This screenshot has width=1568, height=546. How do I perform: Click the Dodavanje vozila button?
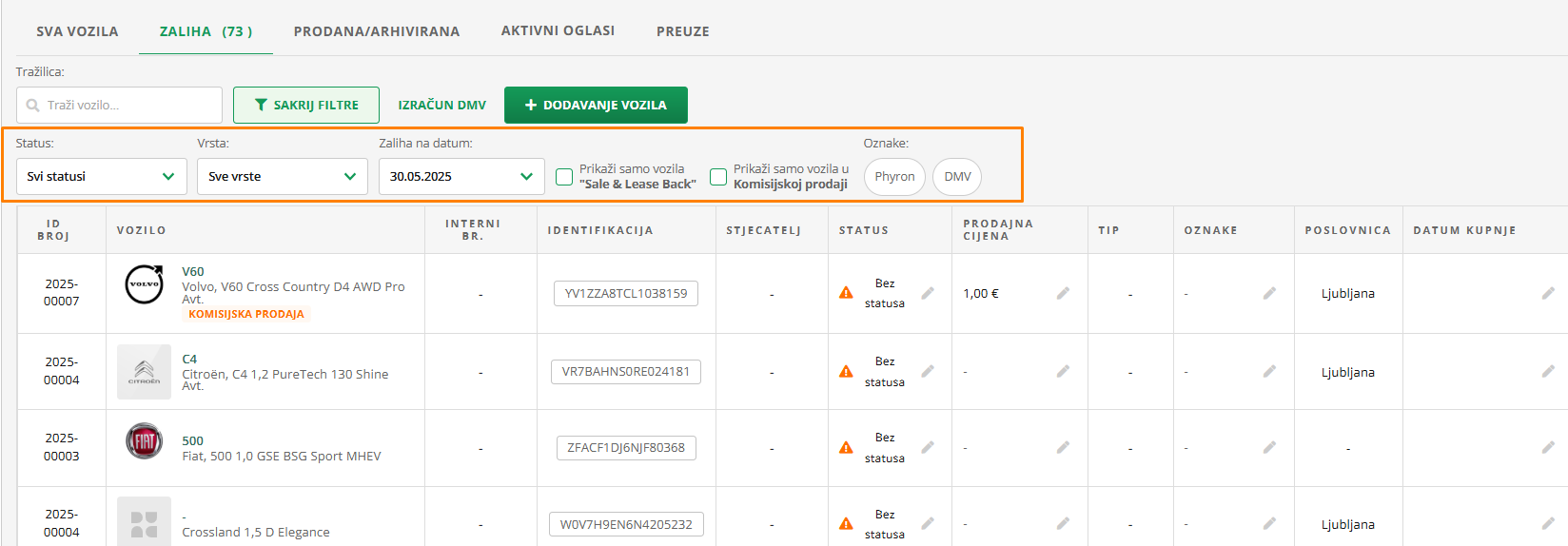[x=596, y=106]
